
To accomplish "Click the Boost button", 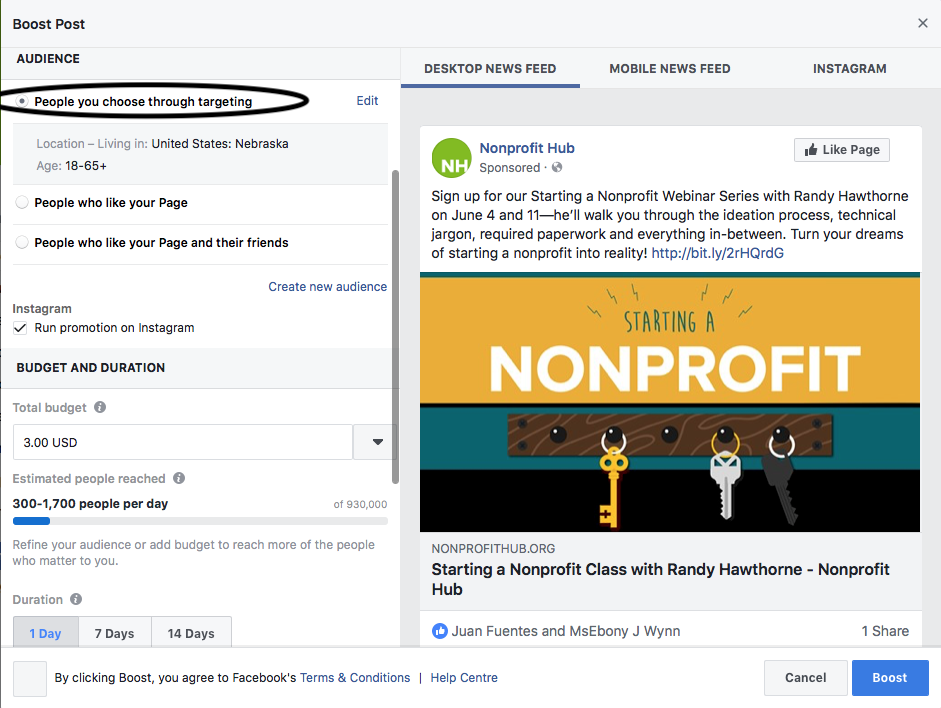I will pos(889,677).
